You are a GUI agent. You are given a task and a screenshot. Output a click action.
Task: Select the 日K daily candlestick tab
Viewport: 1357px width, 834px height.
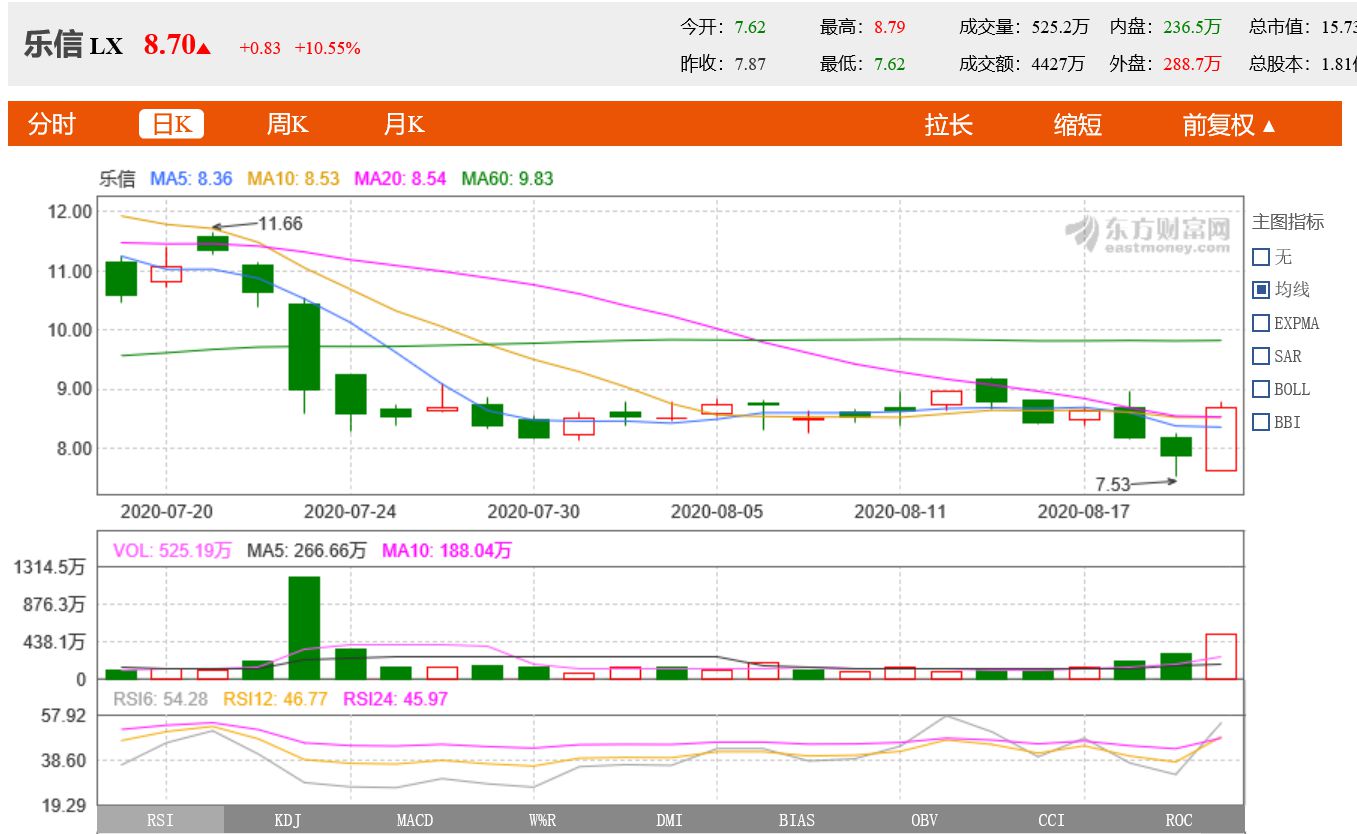coord(172,124)
